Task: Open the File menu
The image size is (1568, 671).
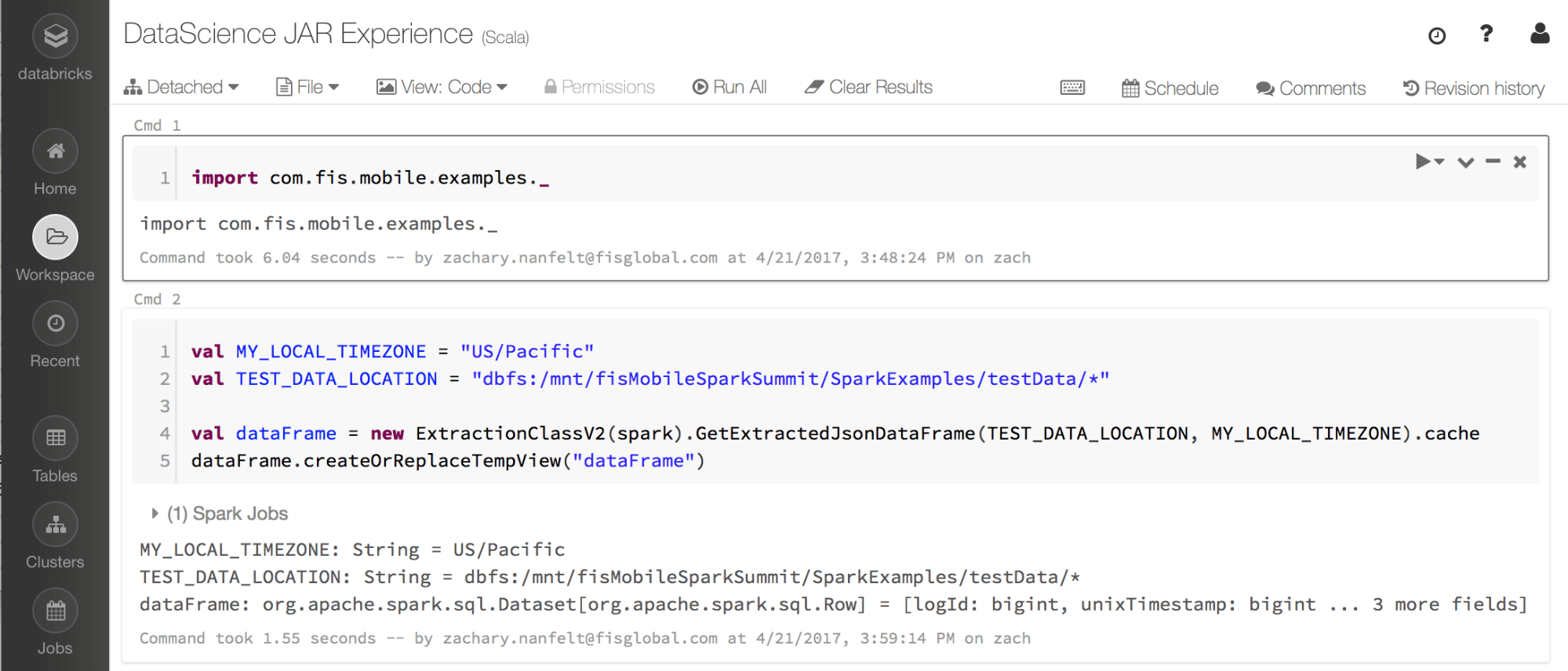Action: 307,87
